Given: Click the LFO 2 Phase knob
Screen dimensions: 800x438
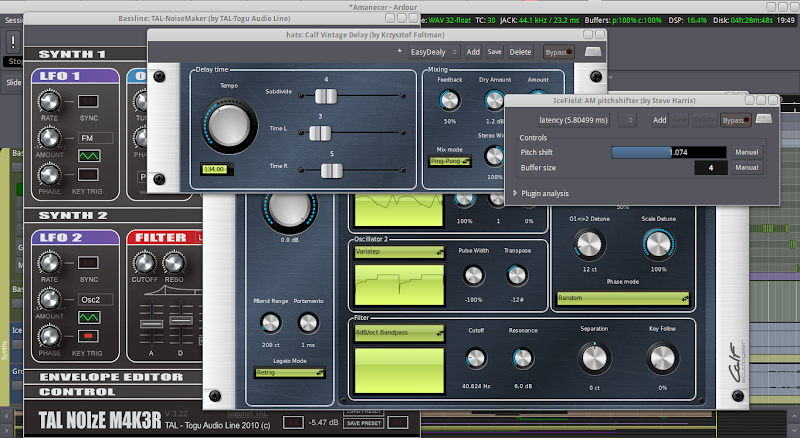Looking at the screenshot, I should pos(49,336).
